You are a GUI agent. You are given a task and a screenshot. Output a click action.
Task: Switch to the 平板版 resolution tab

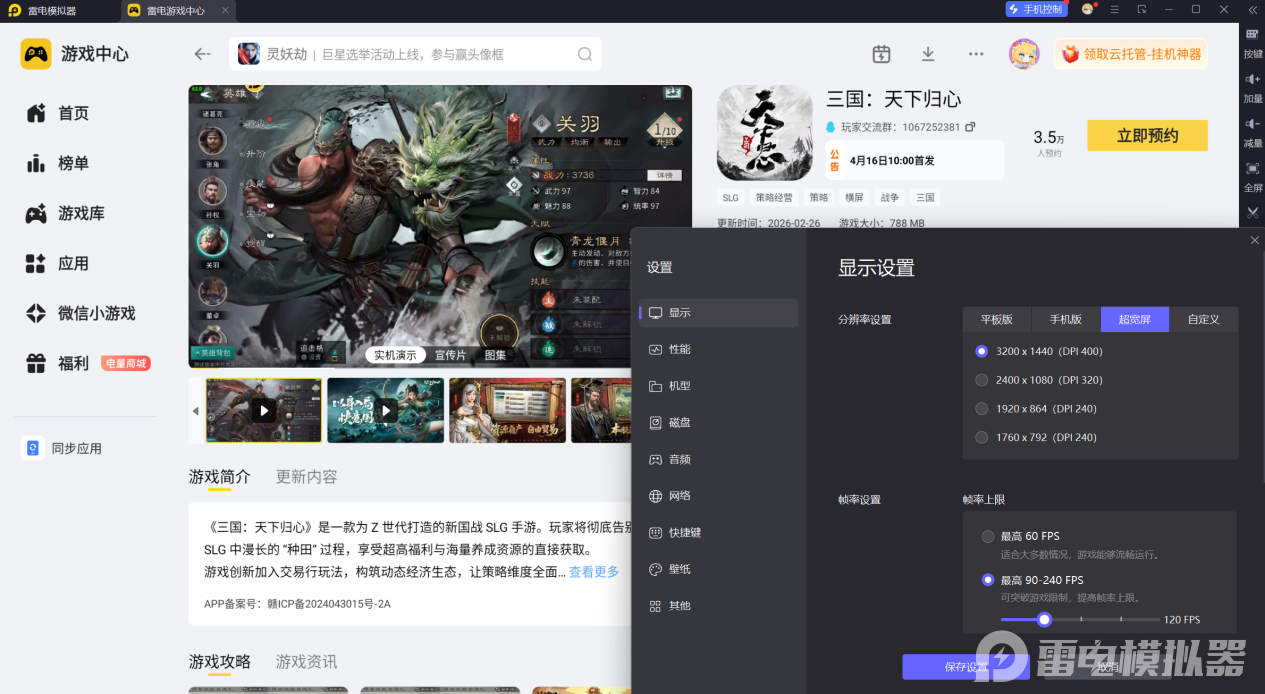click(x=997, y=319)
